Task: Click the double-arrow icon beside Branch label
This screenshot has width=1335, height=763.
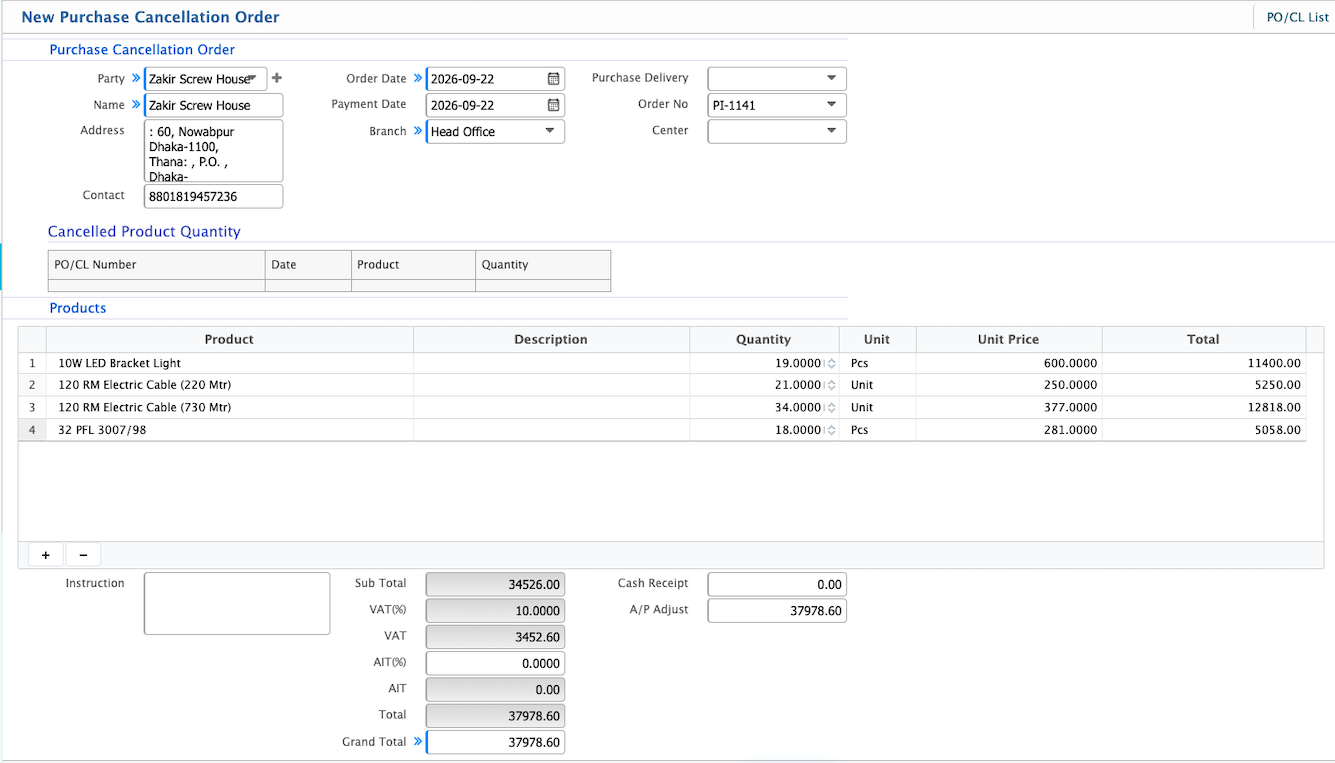Action: (418, 131)
